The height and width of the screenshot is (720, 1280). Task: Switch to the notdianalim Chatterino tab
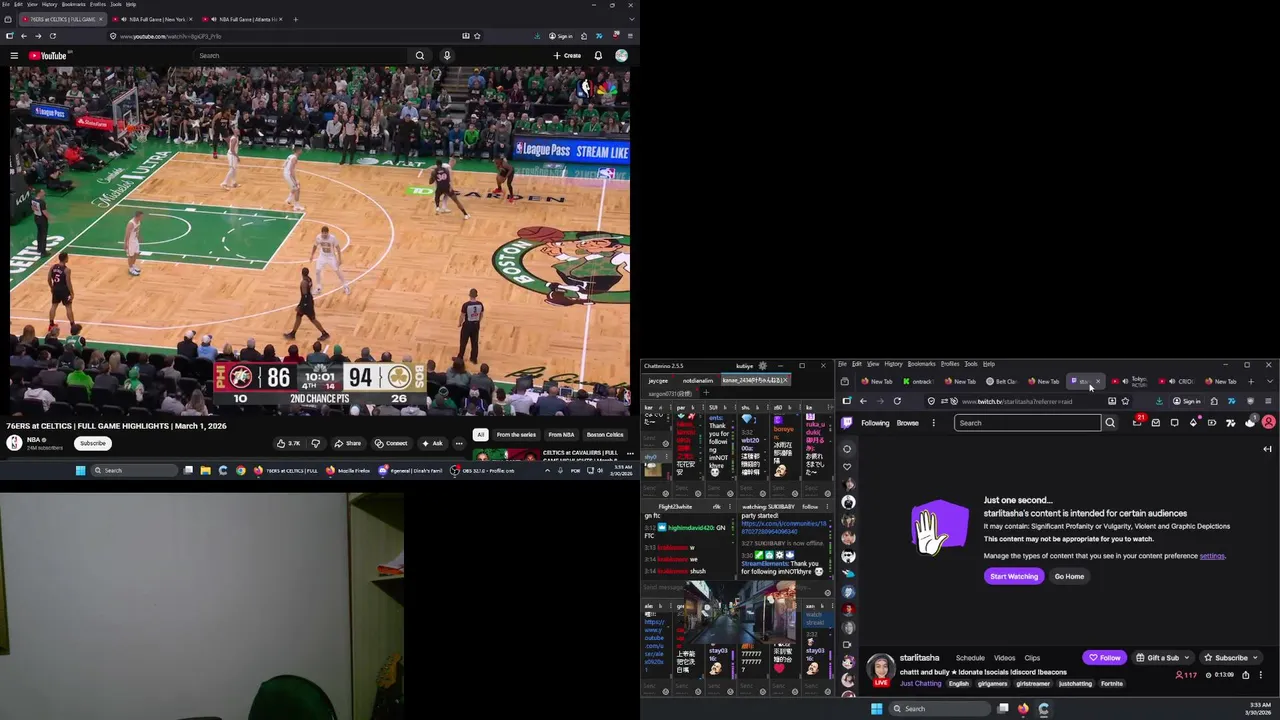coord(698,380)
